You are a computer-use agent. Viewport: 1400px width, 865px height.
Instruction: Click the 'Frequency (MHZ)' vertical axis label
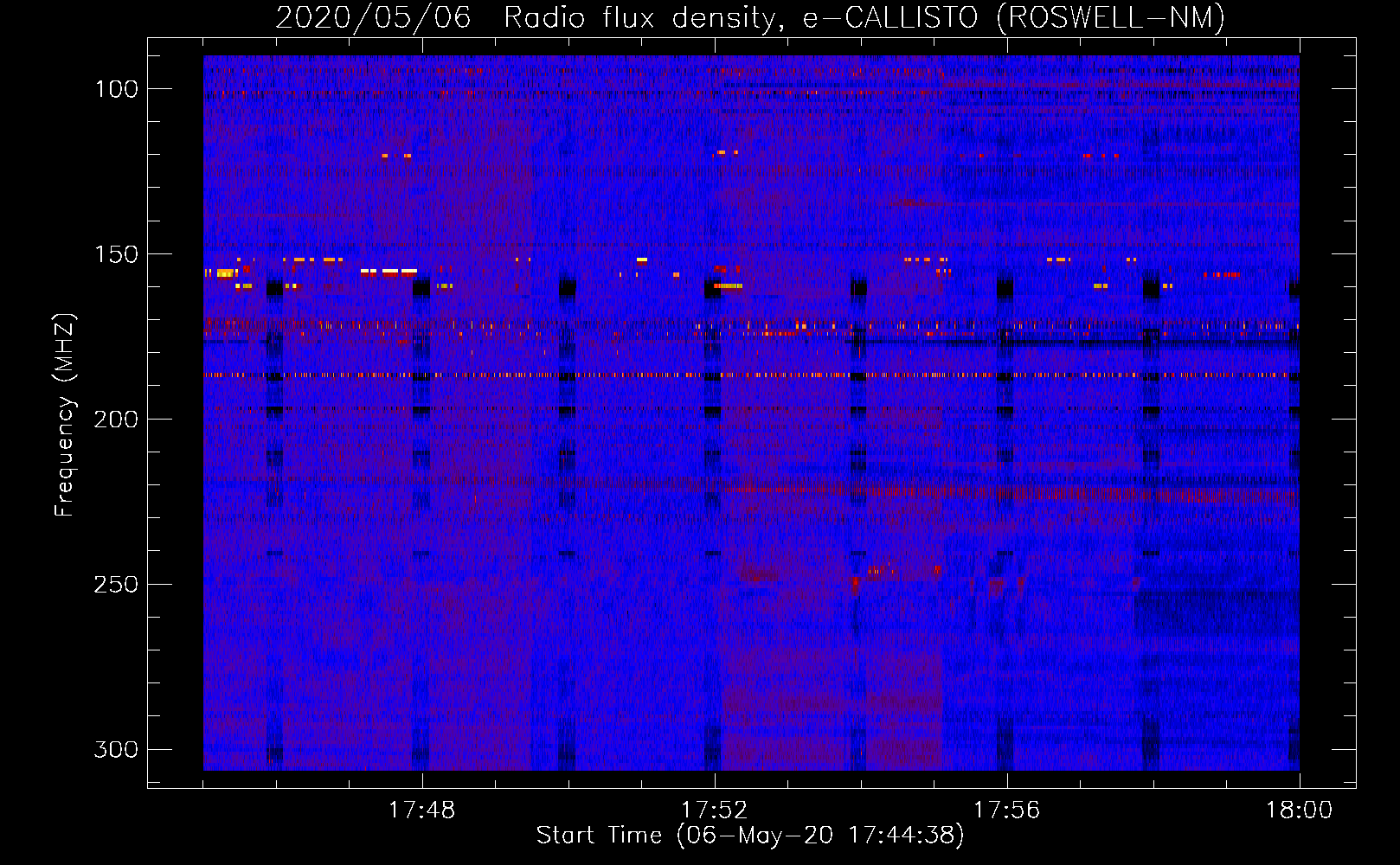65,414
